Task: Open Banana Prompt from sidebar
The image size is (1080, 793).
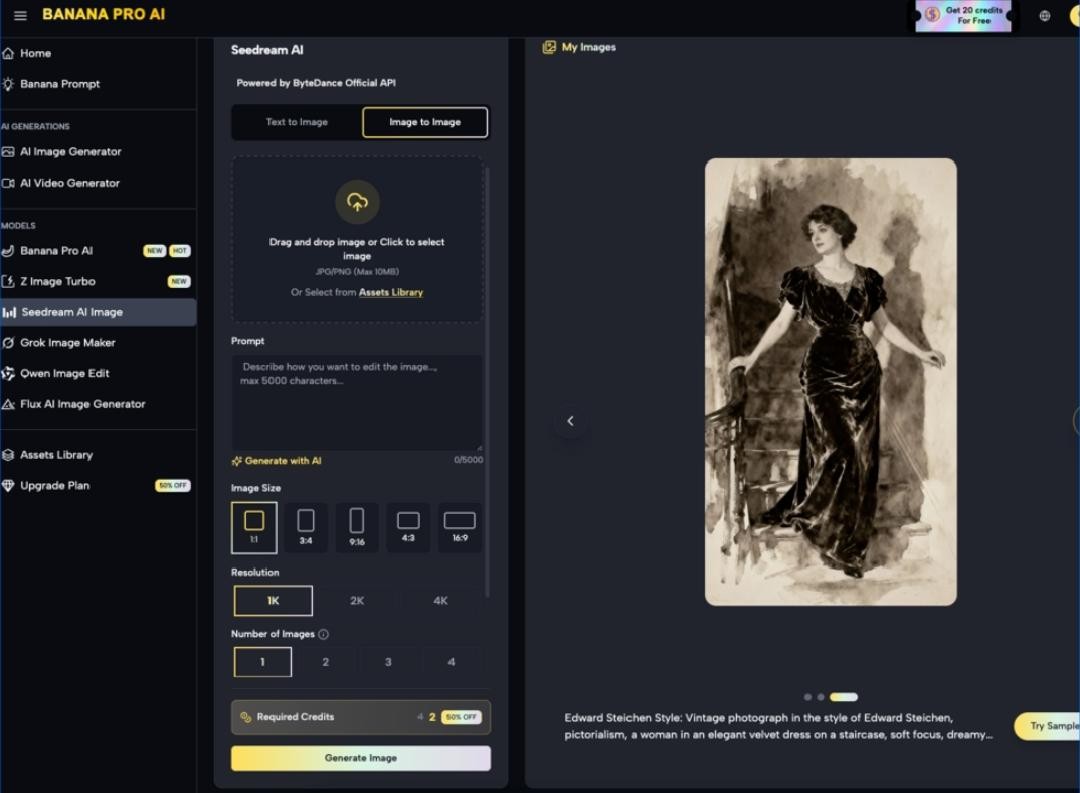Action: 60,84
